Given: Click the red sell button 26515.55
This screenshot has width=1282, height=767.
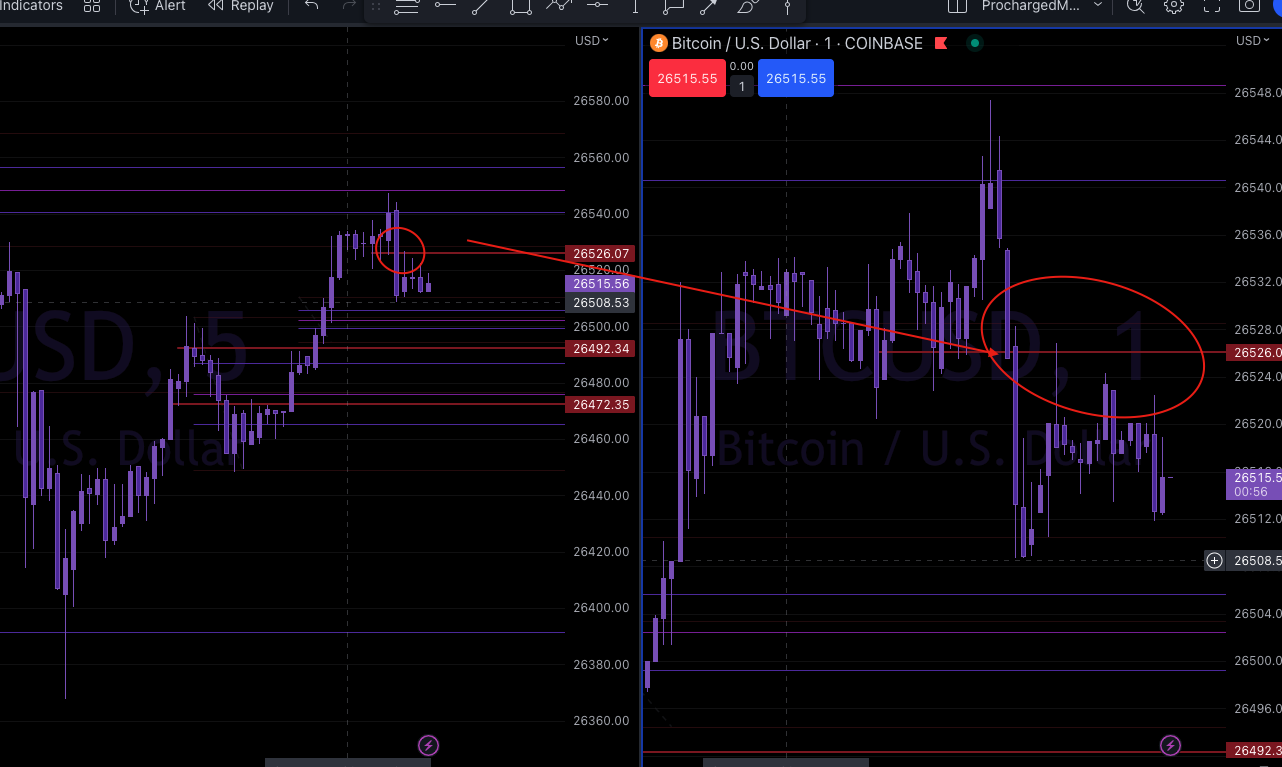Looking at the screenshot, I should point(687,78).
